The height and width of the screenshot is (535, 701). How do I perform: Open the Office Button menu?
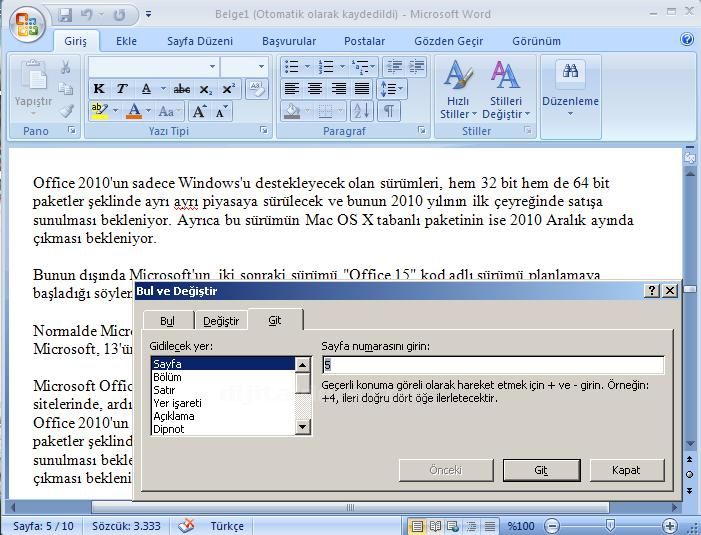(27, 24)
